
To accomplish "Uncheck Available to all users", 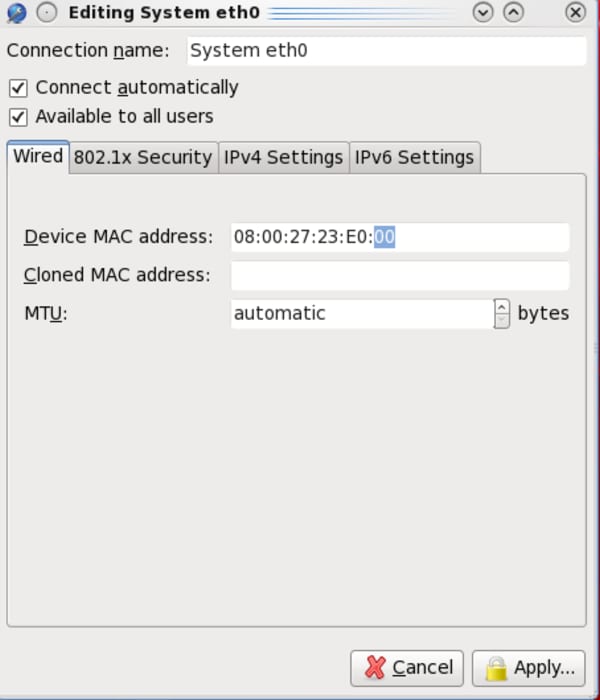I will (x=18, y=117).
